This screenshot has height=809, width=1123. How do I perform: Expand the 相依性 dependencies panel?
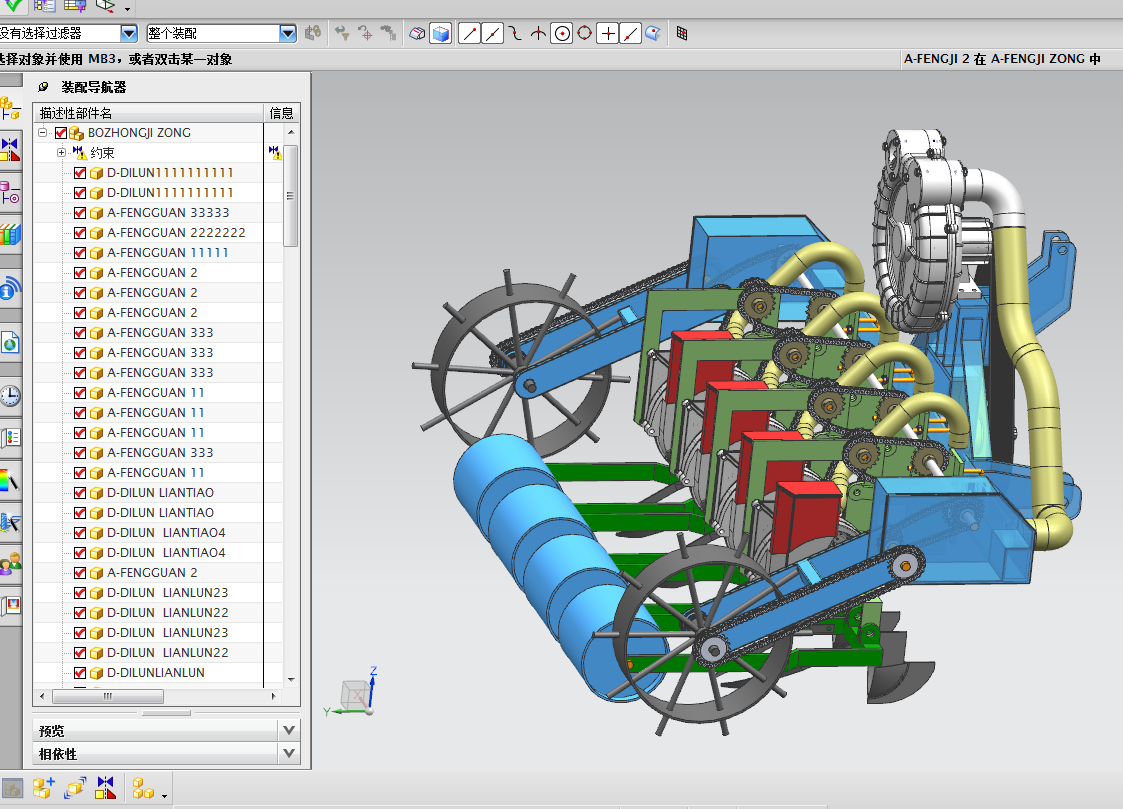[289, 753]
